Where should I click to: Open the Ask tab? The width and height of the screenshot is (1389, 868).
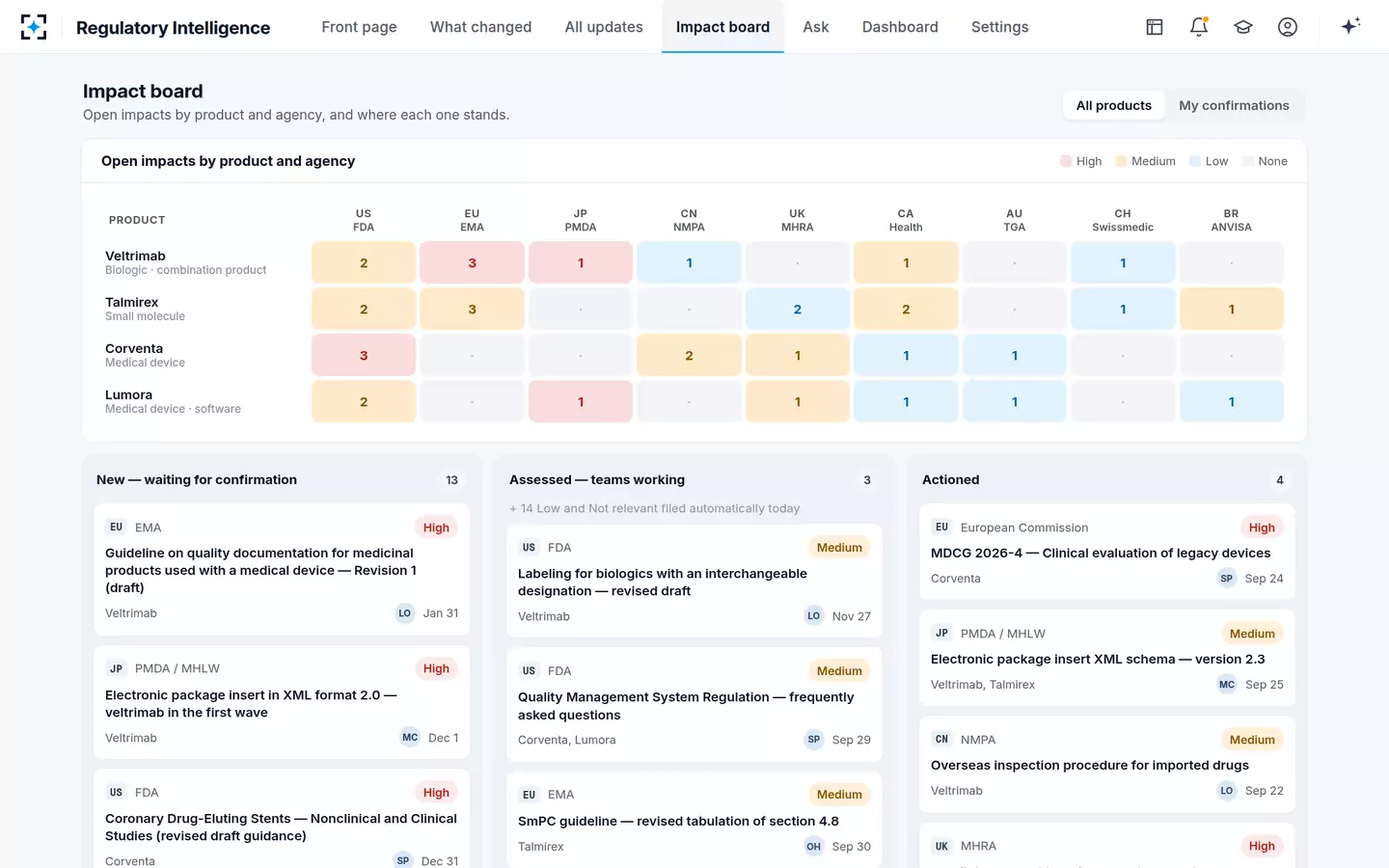[816, 27]
